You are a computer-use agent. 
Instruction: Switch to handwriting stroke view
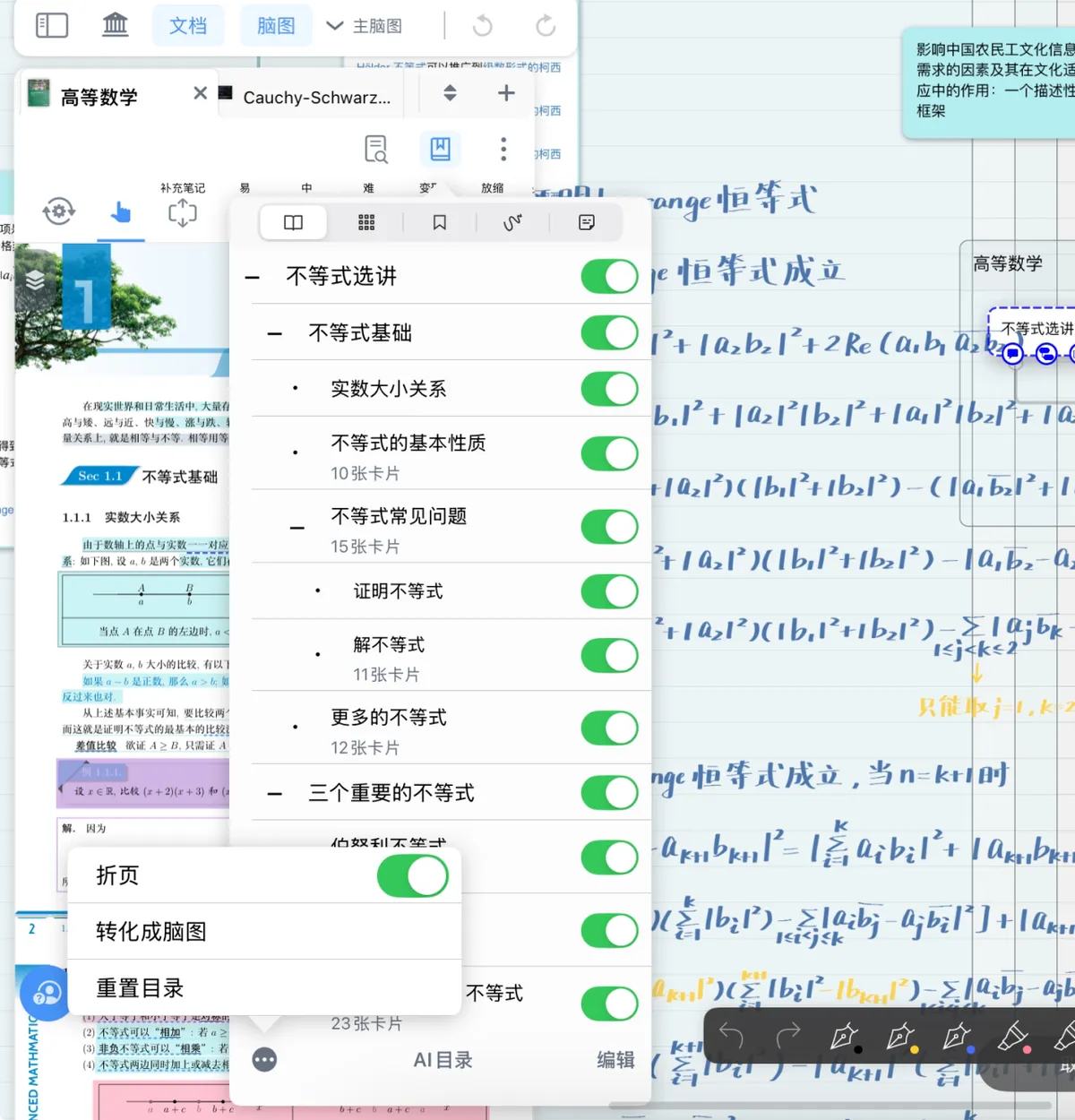pos(512,222)
